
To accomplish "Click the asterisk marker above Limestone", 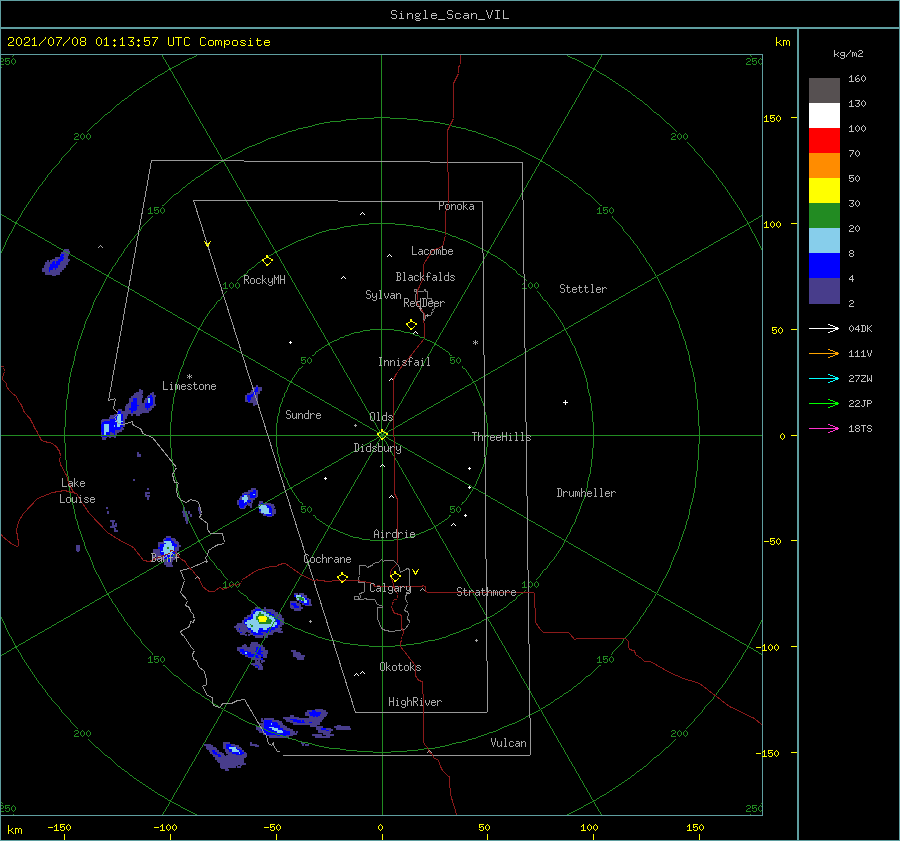I will pyautogui.click(x=189, y=377).
